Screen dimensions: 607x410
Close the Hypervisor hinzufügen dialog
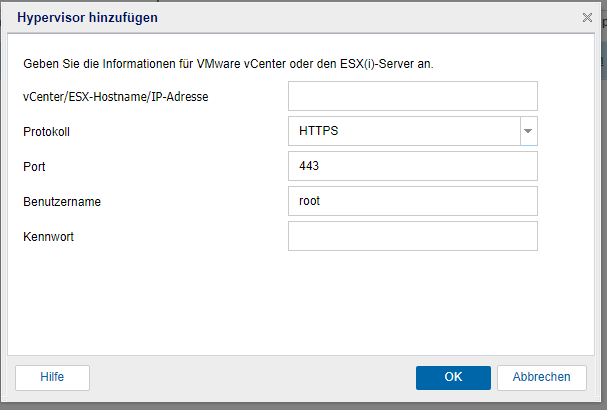587,17
